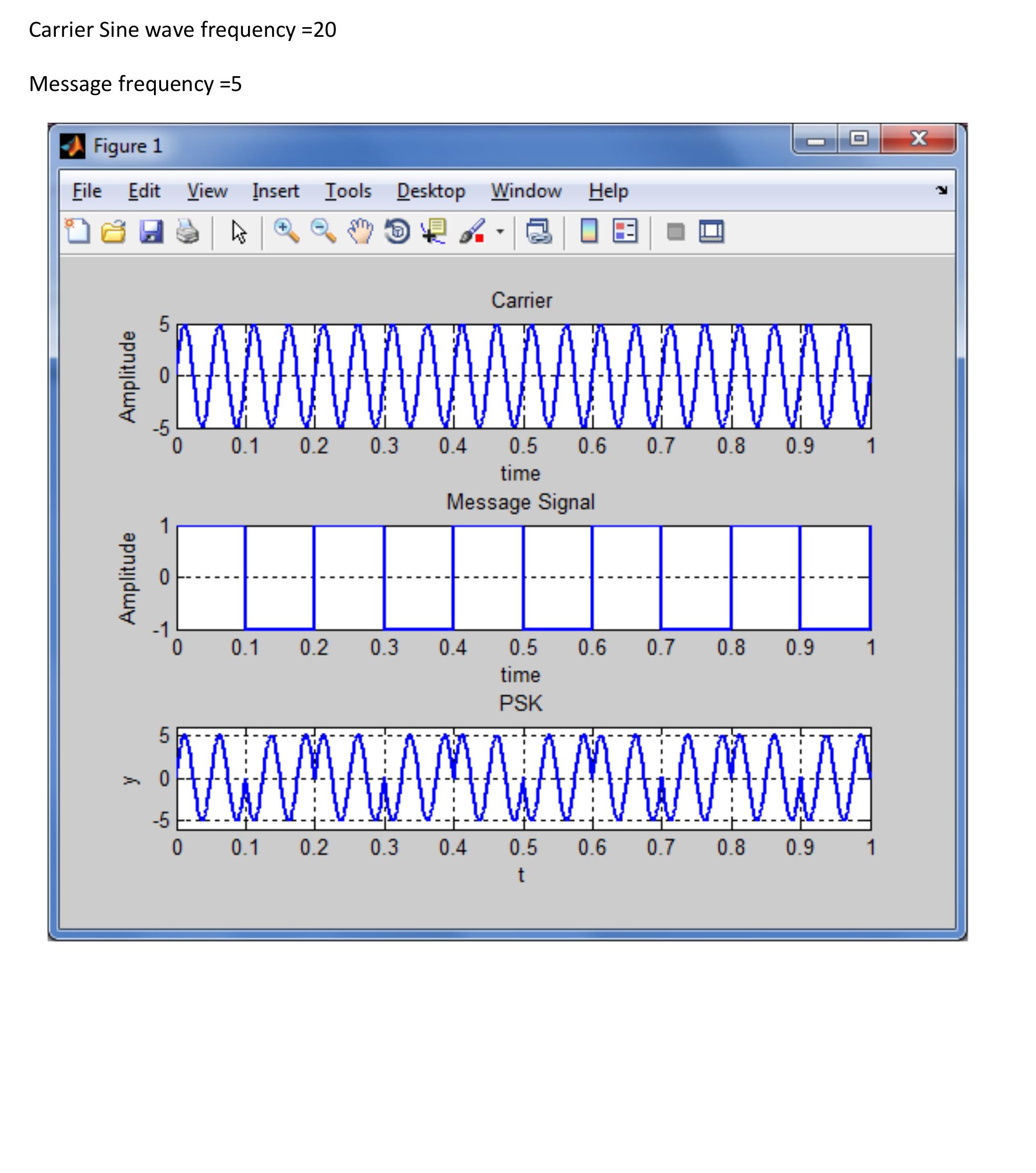The height and width of the screenshot is (1173, 1036).
Task: Open a file with the folder icon
Action: [x=114, y=232]
